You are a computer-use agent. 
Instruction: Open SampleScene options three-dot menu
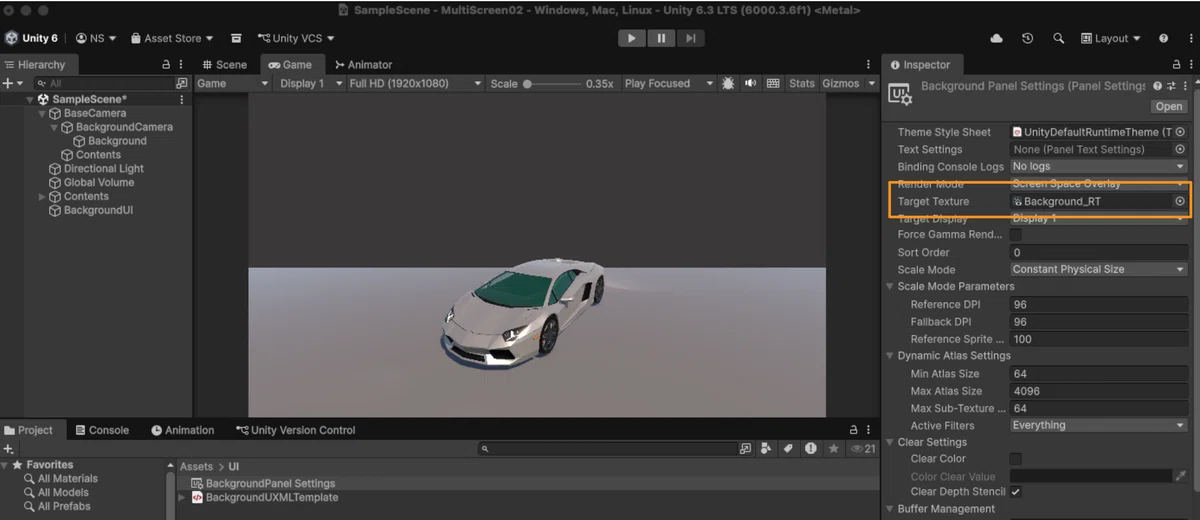pos(181,100)
